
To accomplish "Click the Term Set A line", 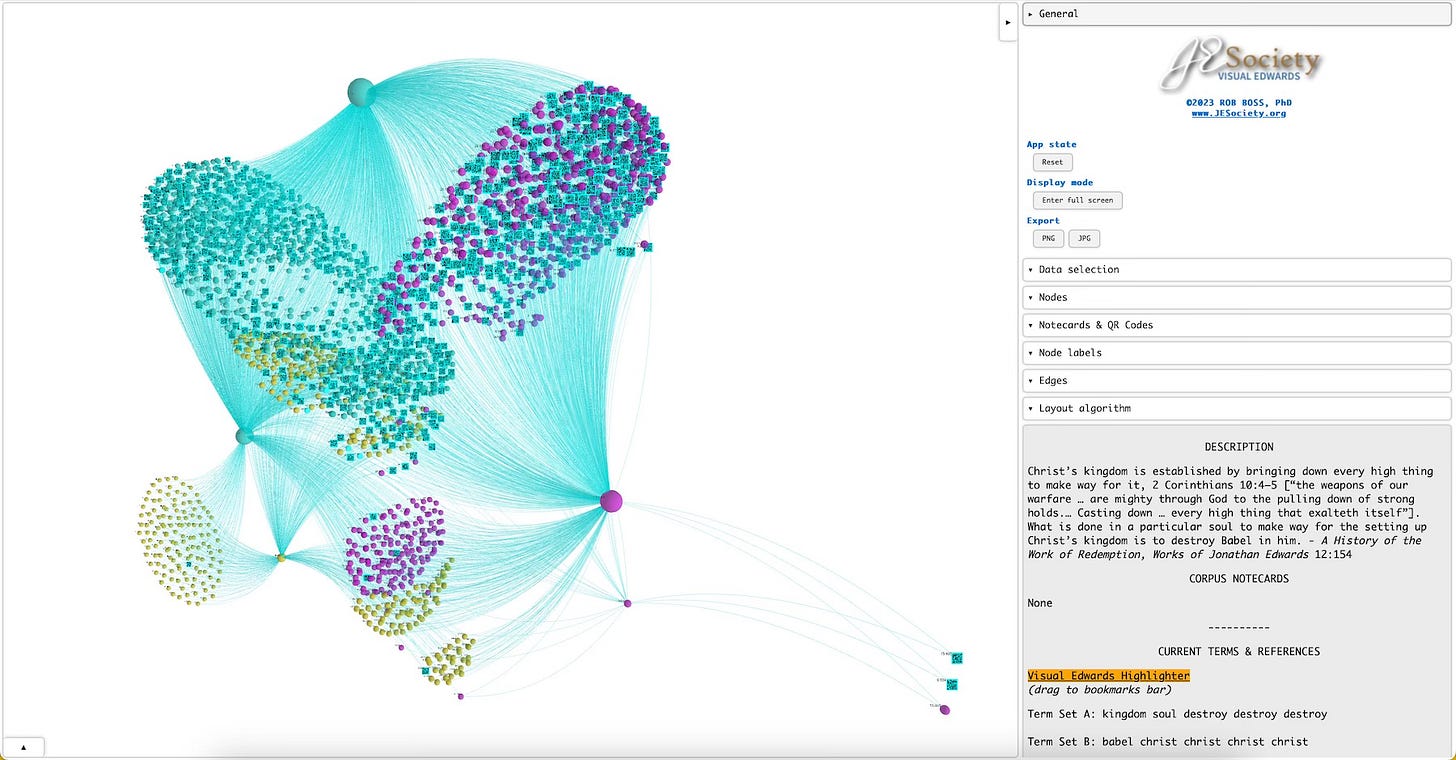I will point(1177,714).
